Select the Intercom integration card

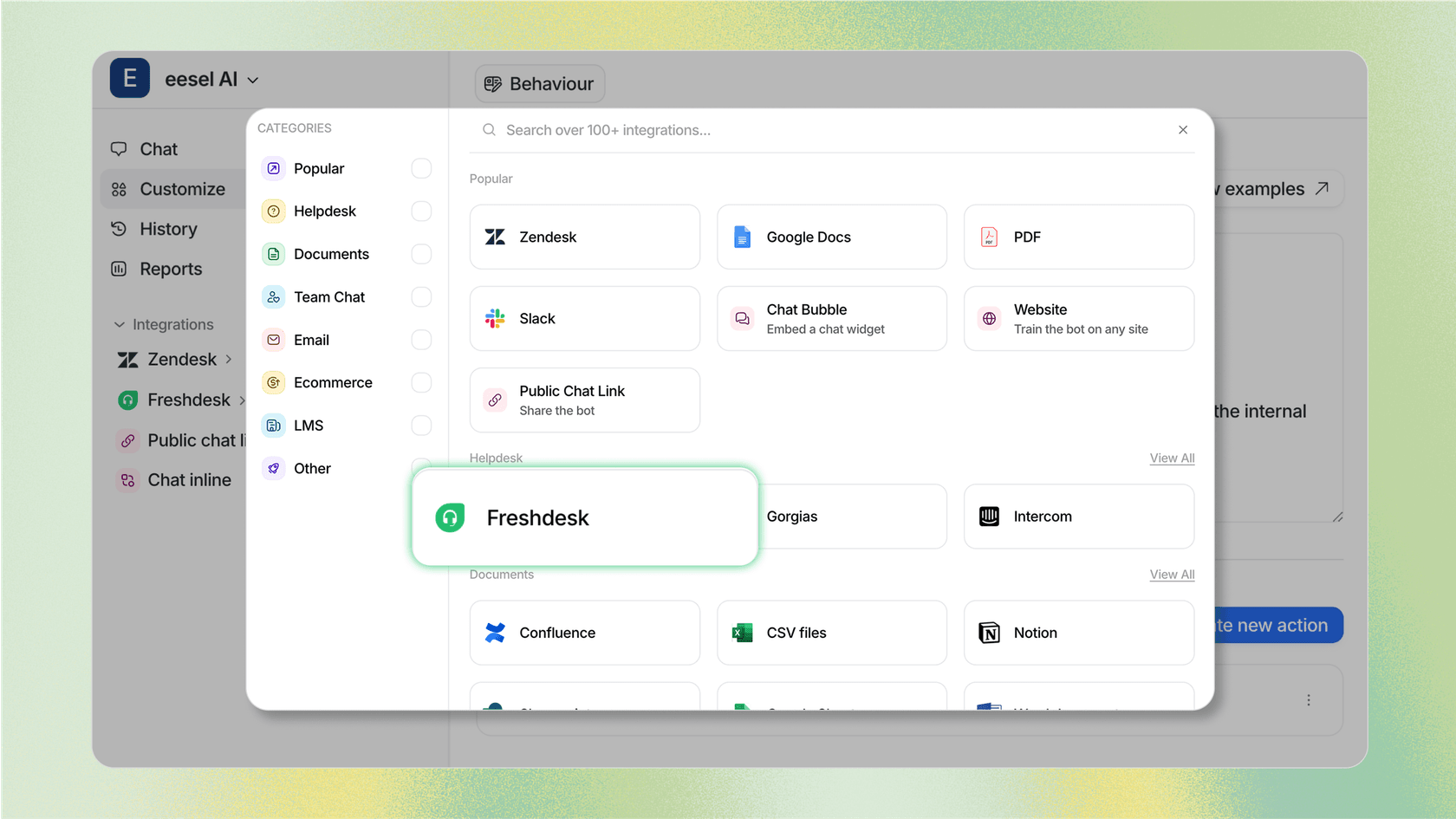[x=1079, y=517]
